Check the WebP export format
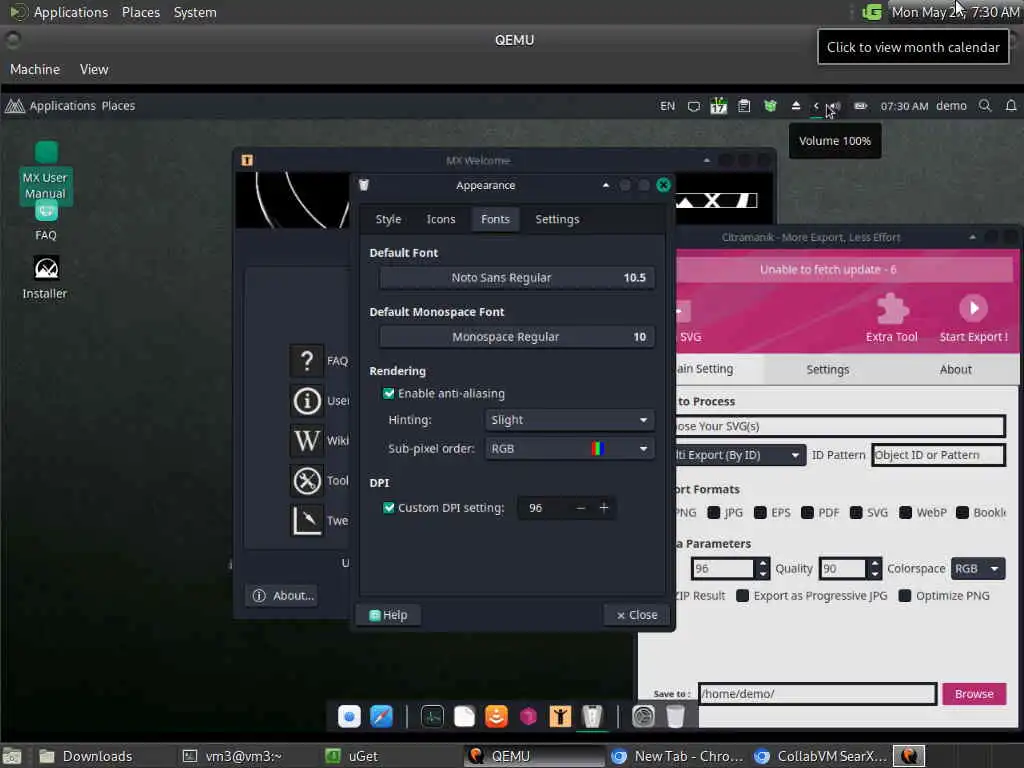 (x=905, y=513)
